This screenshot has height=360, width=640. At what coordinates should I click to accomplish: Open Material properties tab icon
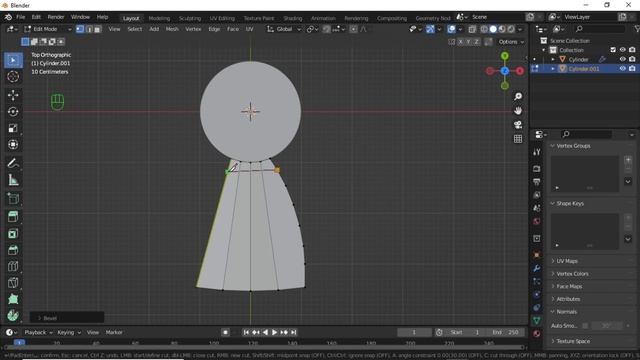point(537,333)
